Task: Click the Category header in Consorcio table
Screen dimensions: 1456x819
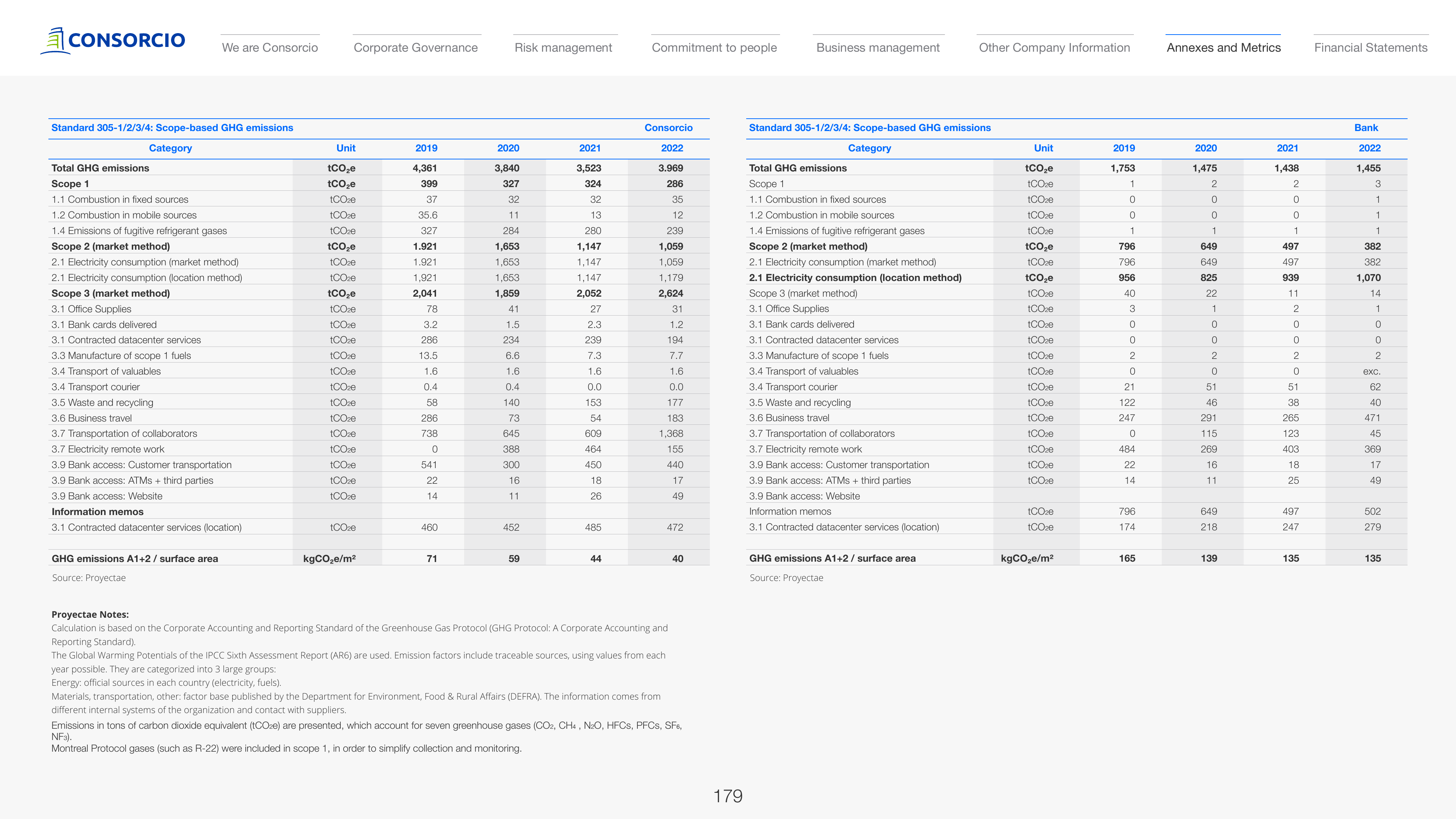Action: tap(170, 148)
